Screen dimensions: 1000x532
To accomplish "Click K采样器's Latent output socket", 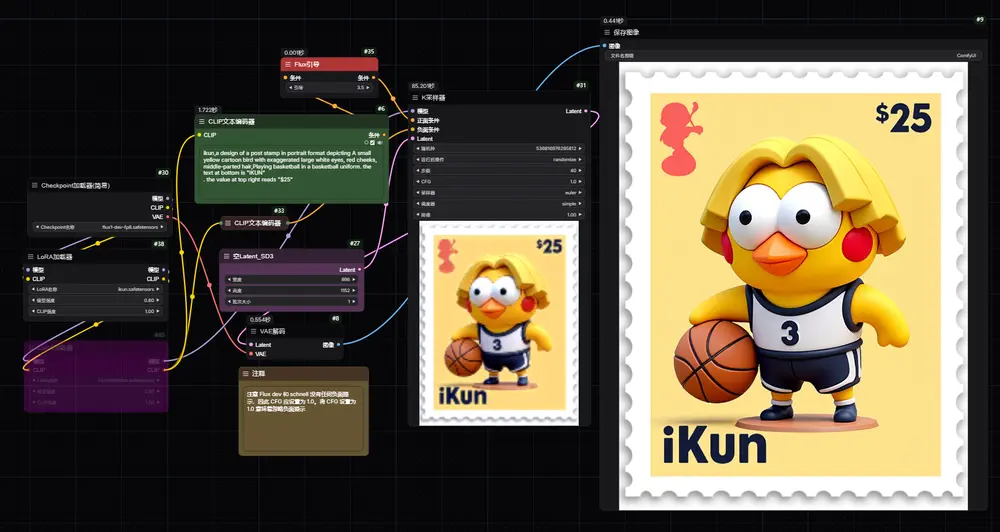I will coord(586,111).
